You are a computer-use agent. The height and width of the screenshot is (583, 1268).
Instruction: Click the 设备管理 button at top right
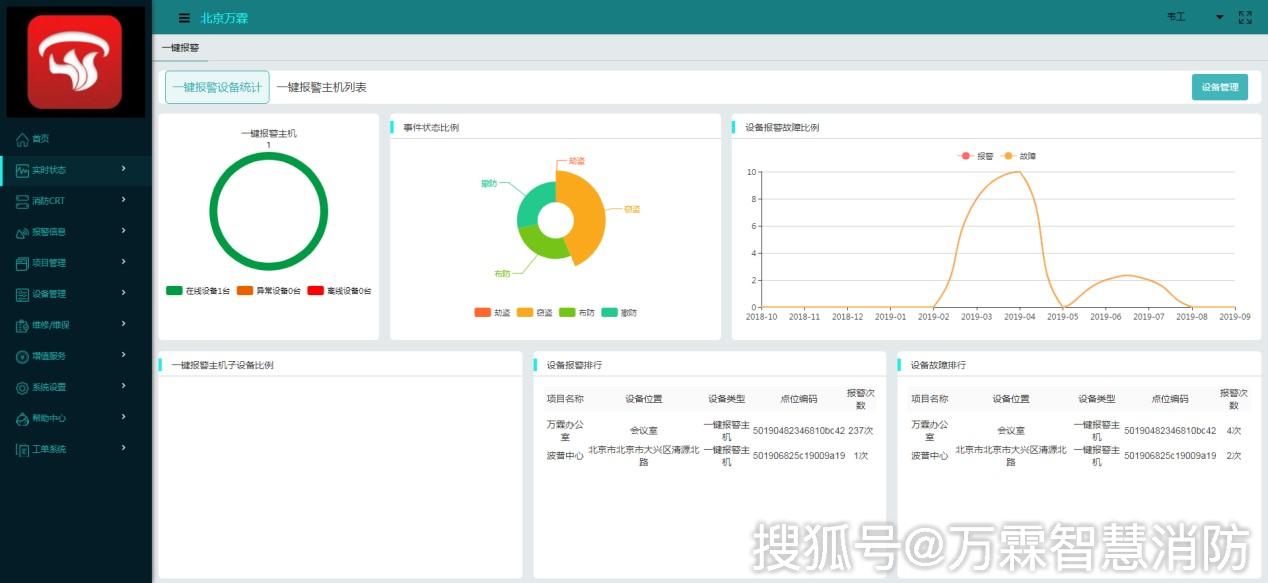tap(1219, 87)
